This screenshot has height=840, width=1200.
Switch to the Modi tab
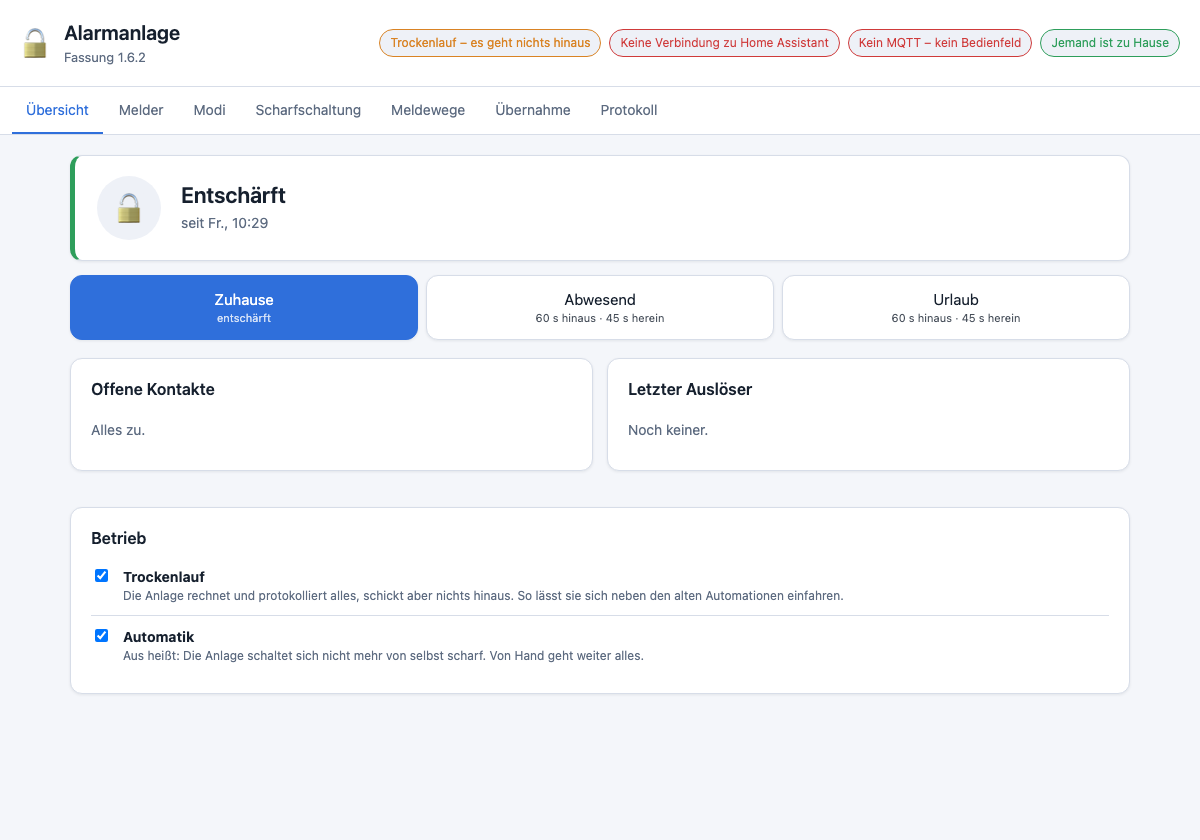(209, 110)
